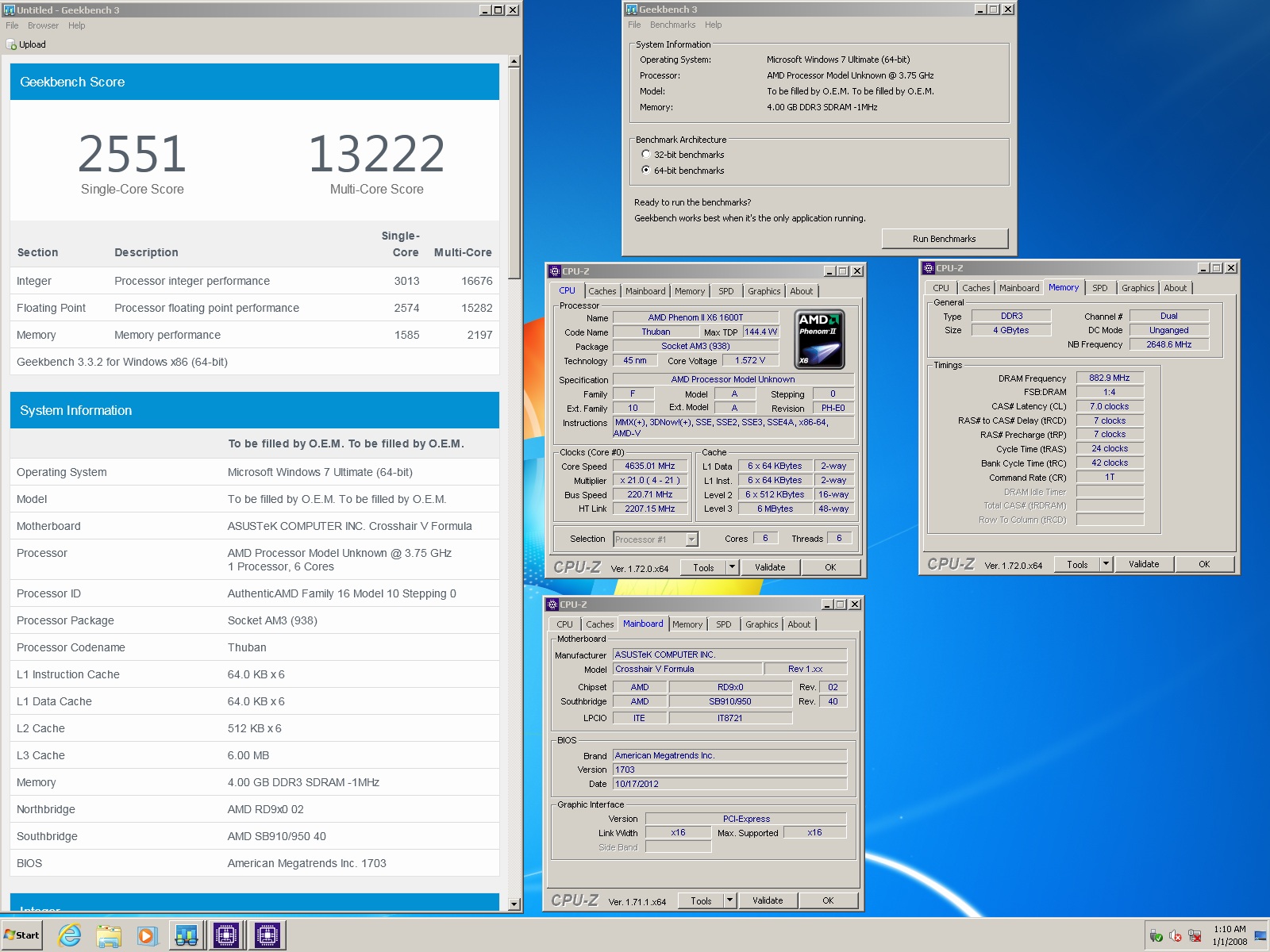Click the Geekbench results scrollbar down arrow
Screen dimensions: 1270x952
tap(514, 904)
